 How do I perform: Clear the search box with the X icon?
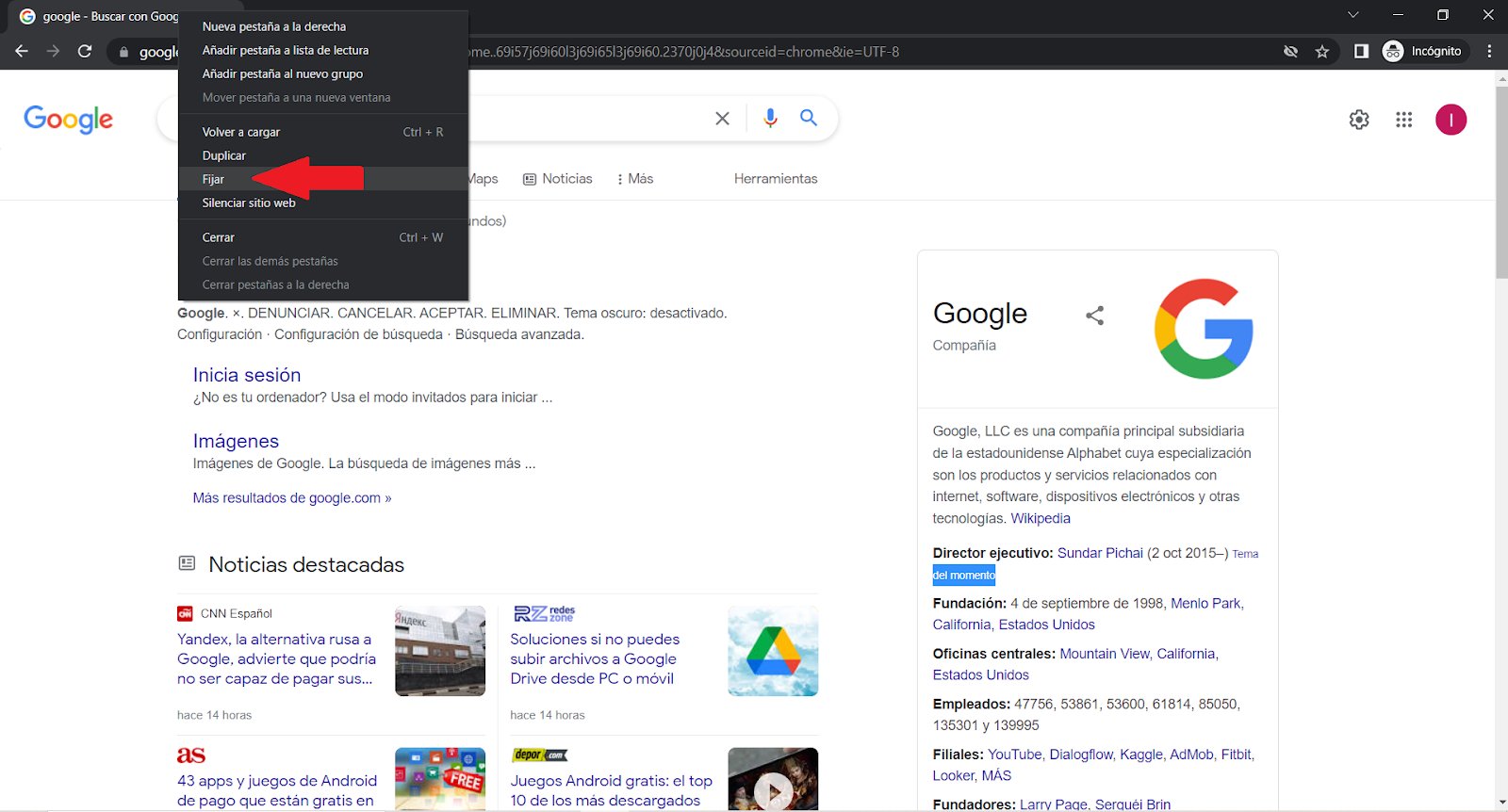point(722,118)
